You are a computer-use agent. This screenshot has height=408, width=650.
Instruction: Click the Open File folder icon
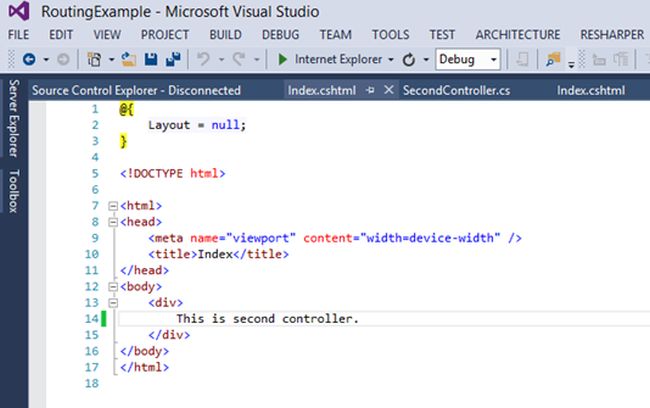point(128,60)
